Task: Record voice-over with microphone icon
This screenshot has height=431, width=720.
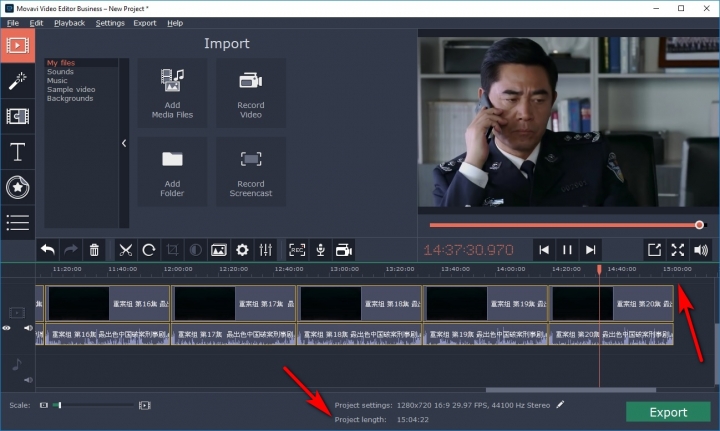Action: 321,250
